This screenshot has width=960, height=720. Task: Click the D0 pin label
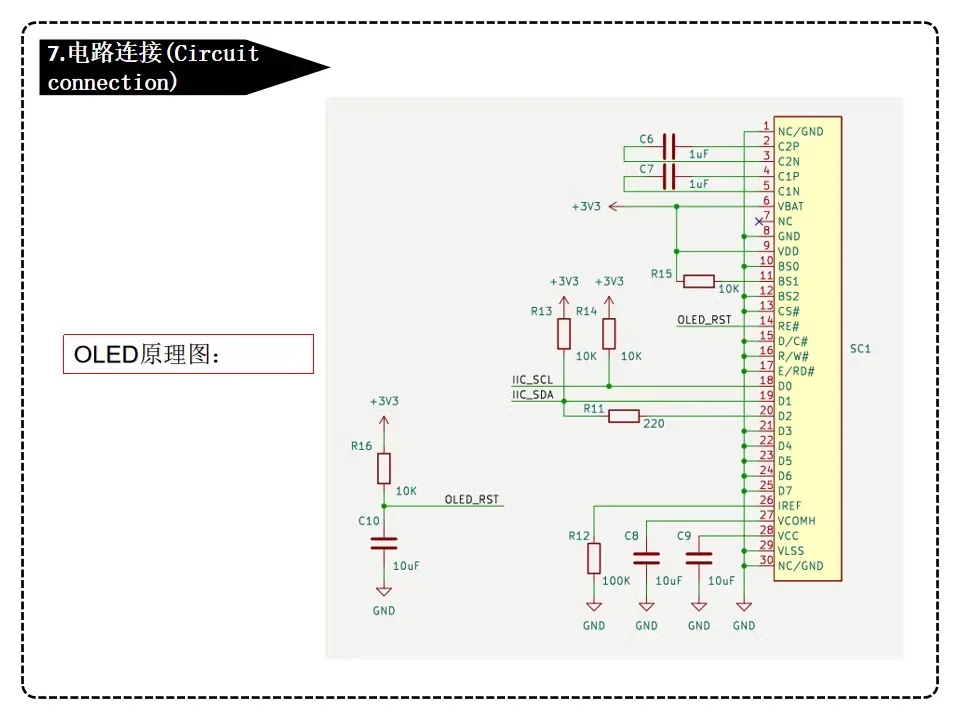tap(785, 386)
